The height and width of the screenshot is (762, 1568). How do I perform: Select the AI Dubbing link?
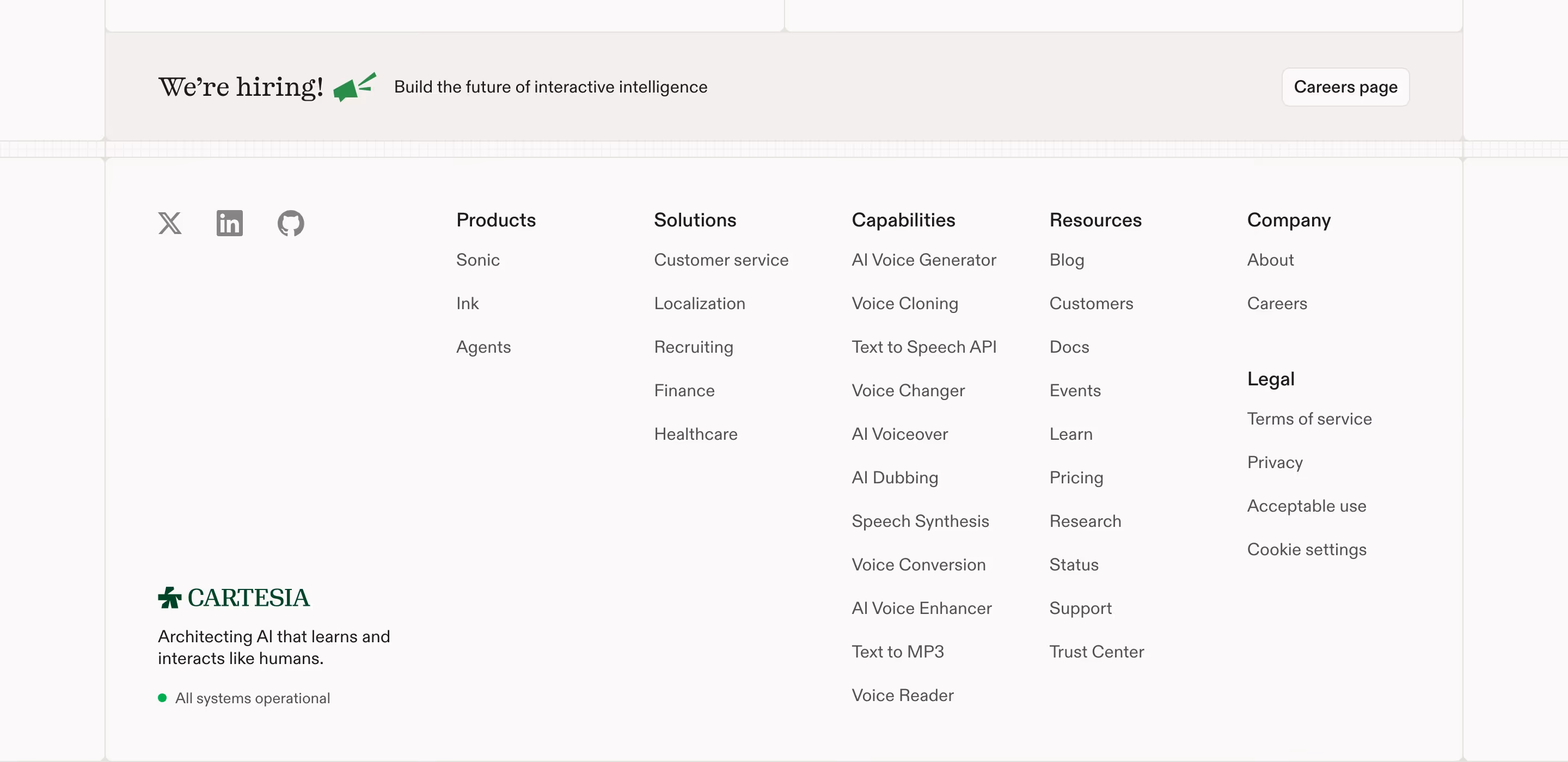[x=895, y=477]
